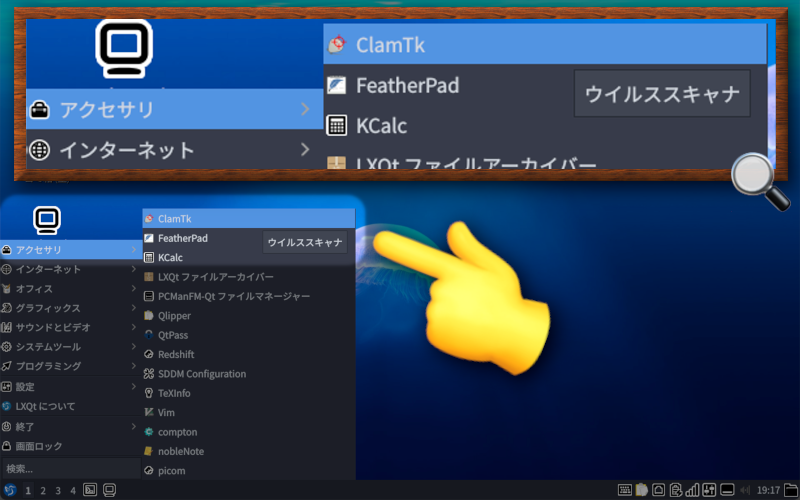
Task: Launch TeXInfo from the Accessories menu
Action: (248, 393)
